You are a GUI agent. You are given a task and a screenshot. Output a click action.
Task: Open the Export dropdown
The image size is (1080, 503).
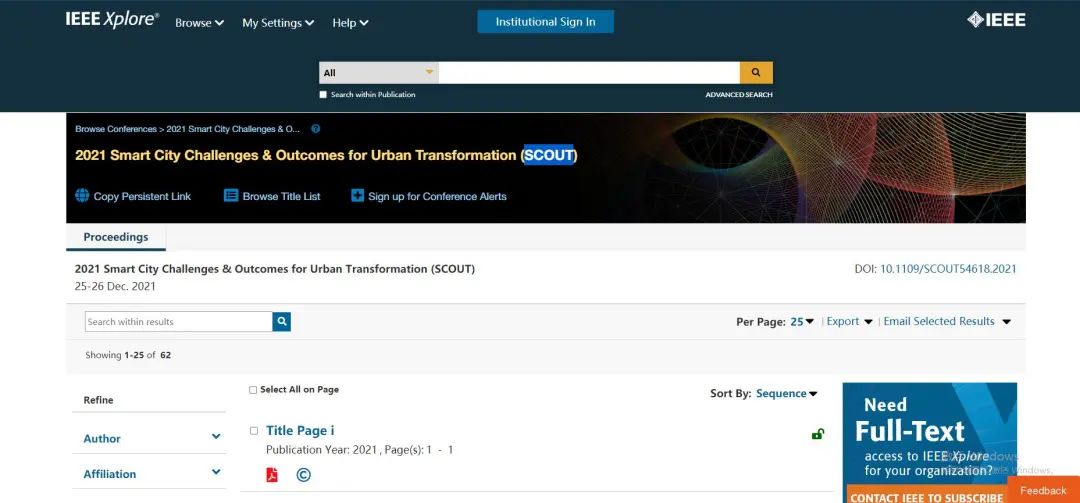click(x=849, y=321)
